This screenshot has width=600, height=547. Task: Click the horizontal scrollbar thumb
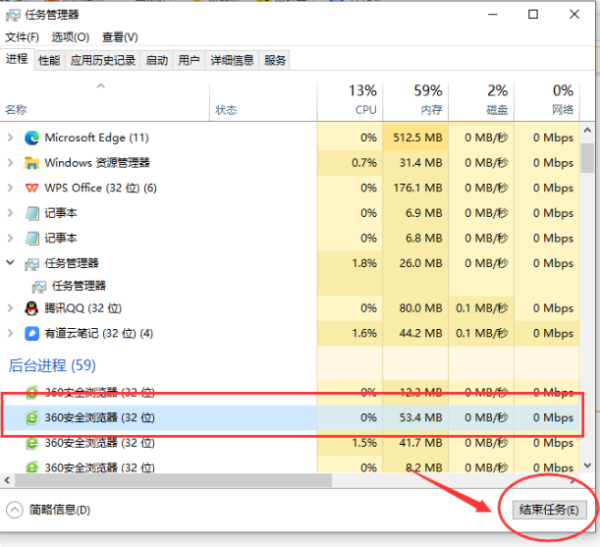pyautogui.click(x=173, y=480)
